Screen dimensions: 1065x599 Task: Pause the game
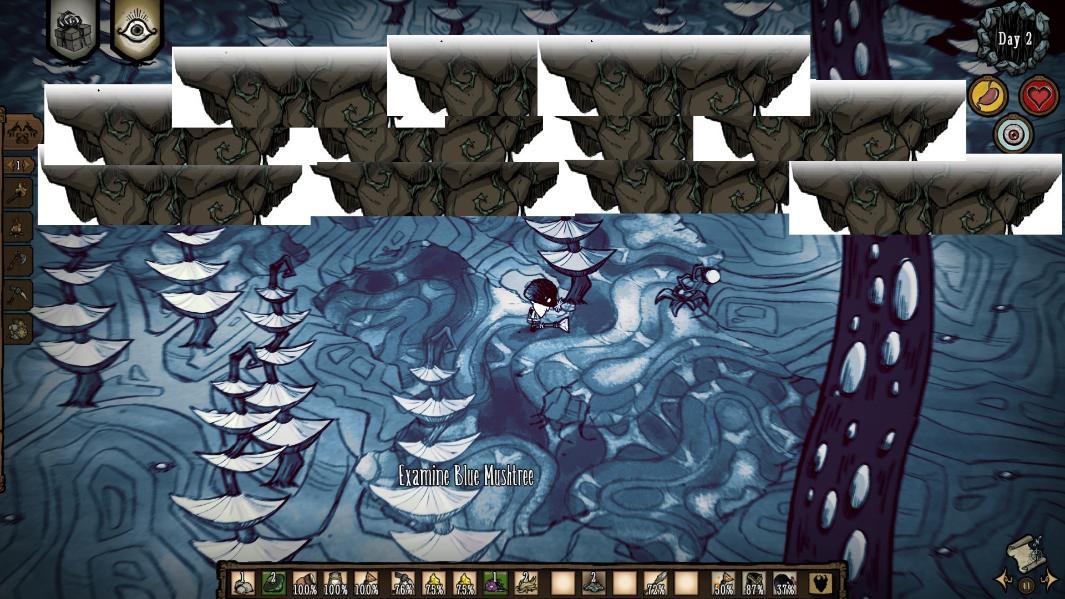coord(1027,583)
